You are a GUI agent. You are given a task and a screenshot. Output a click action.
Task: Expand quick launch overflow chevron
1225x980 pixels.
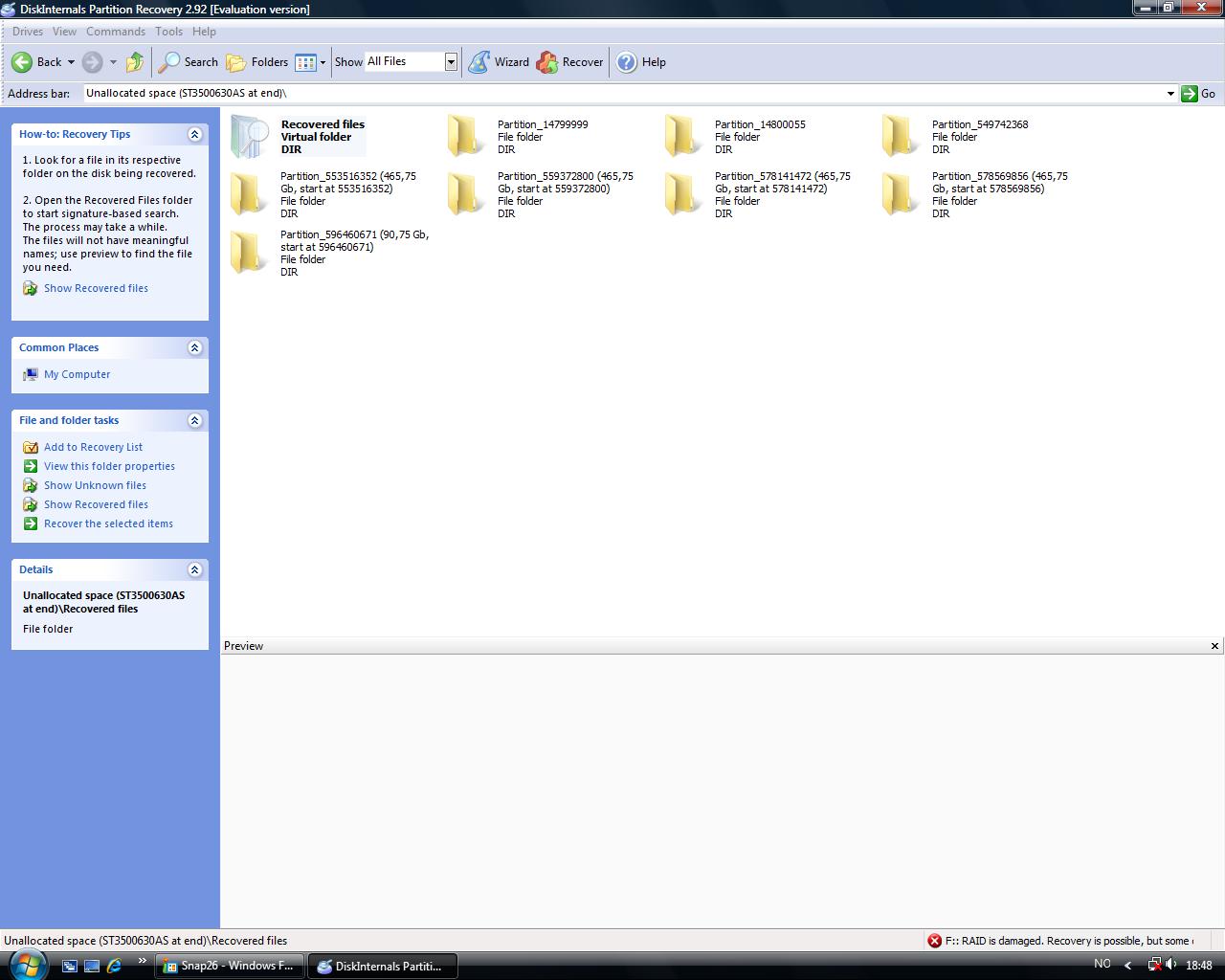[142, 961]
